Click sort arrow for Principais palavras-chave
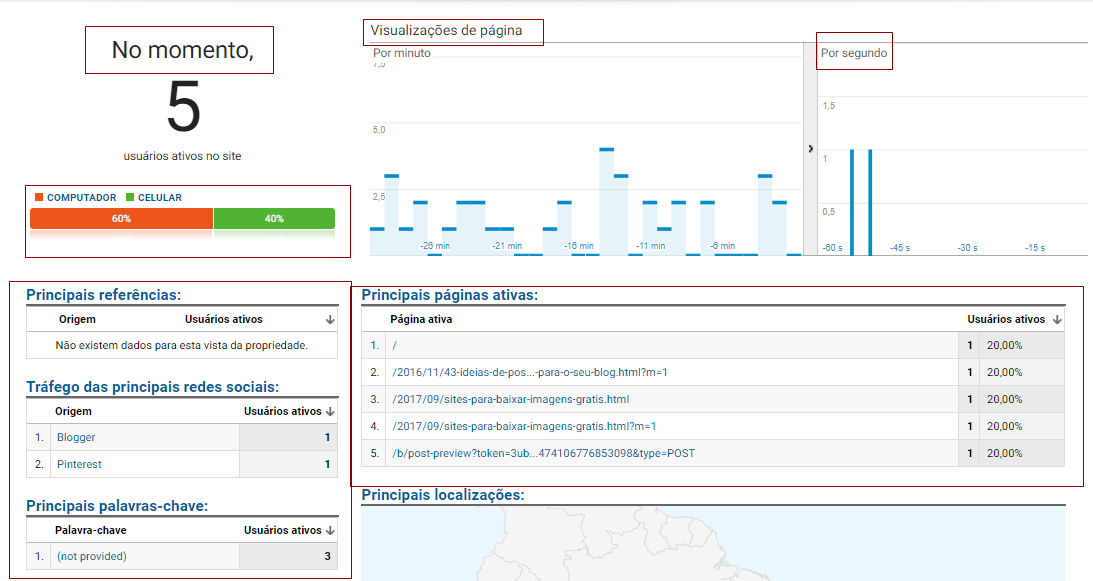1093x581 pixels. click(x=330, y=529)
